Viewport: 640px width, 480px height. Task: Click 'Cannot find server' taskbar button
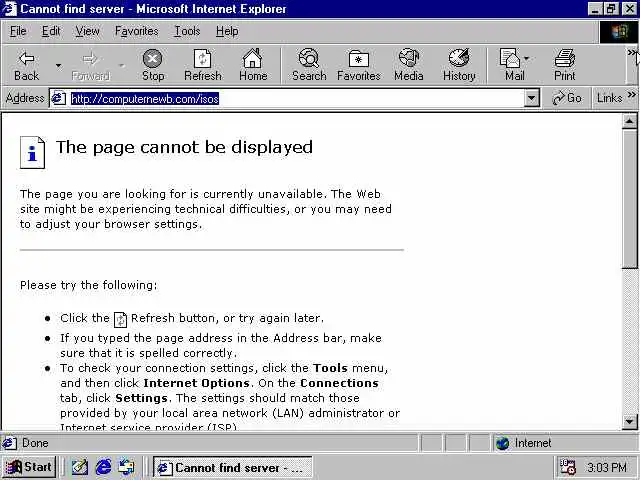(x=233, y=467)
